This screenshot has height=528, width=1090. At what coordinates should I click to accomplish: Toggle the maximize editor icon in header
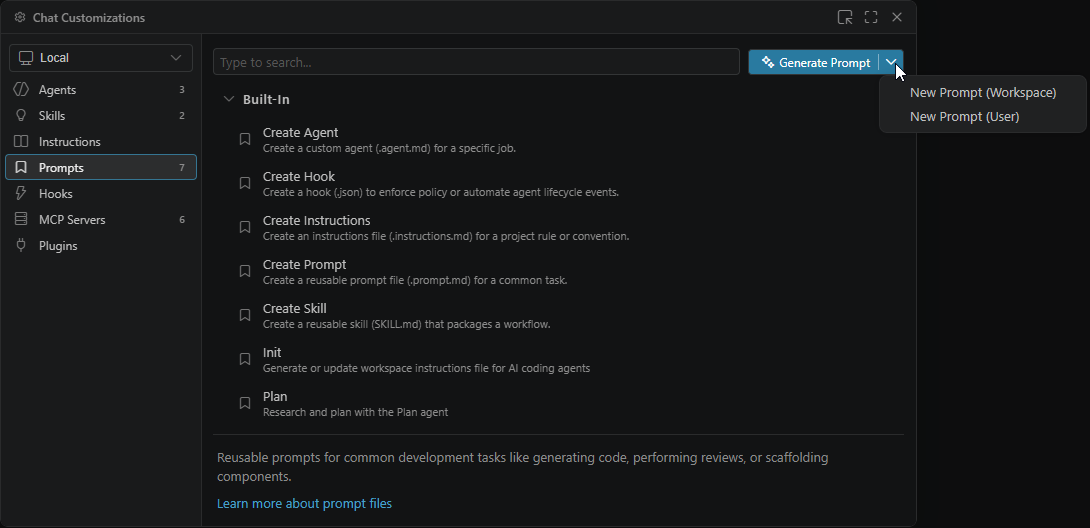click(x=871, y=17)
